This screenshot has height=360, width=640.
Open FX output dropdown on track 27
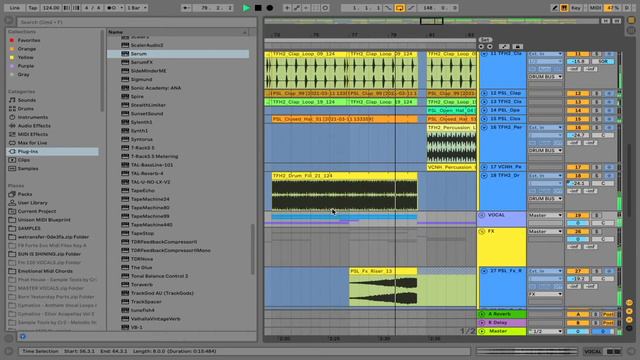coord(545,294)
